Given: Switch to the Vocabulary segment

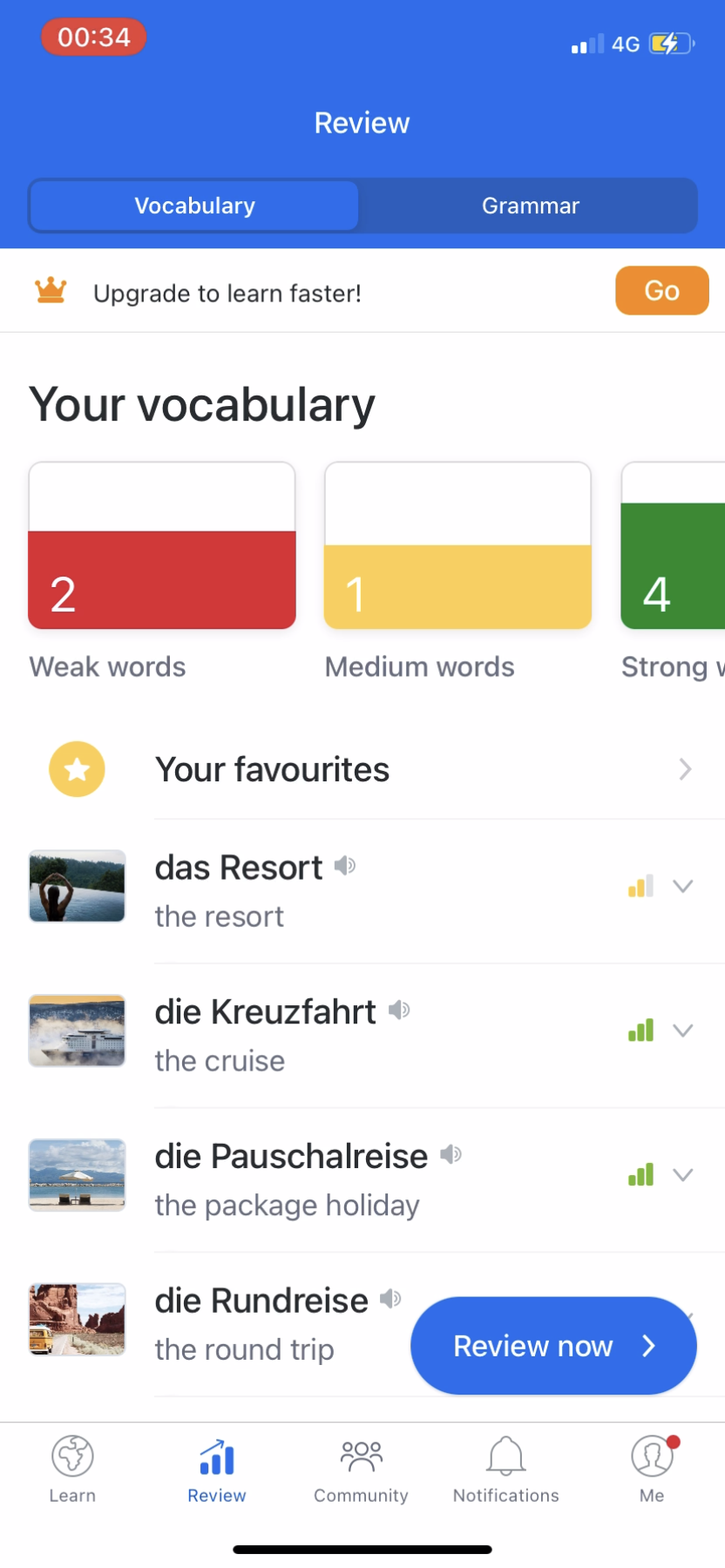Looking at the screenshot, I should [194, 206].
